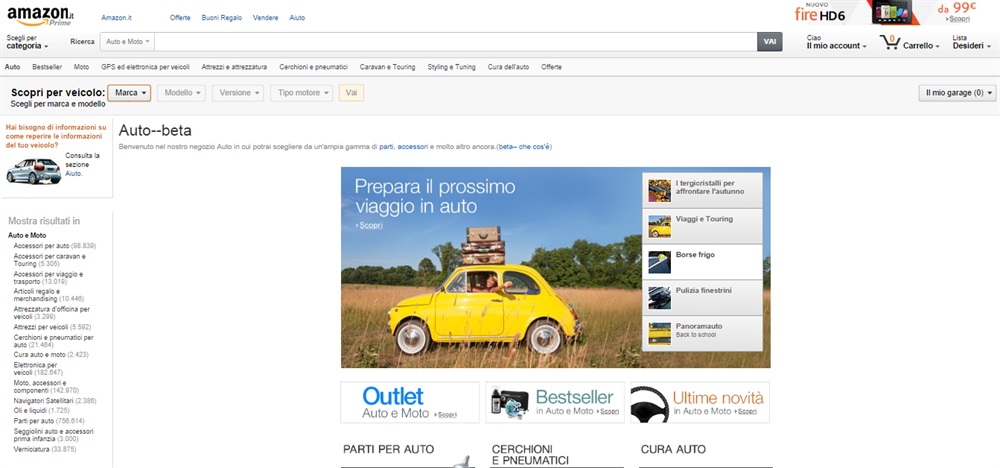Select Navigatori Satellitari category
This screenshot has height=468, width=1000.
[x=55, y=401]
